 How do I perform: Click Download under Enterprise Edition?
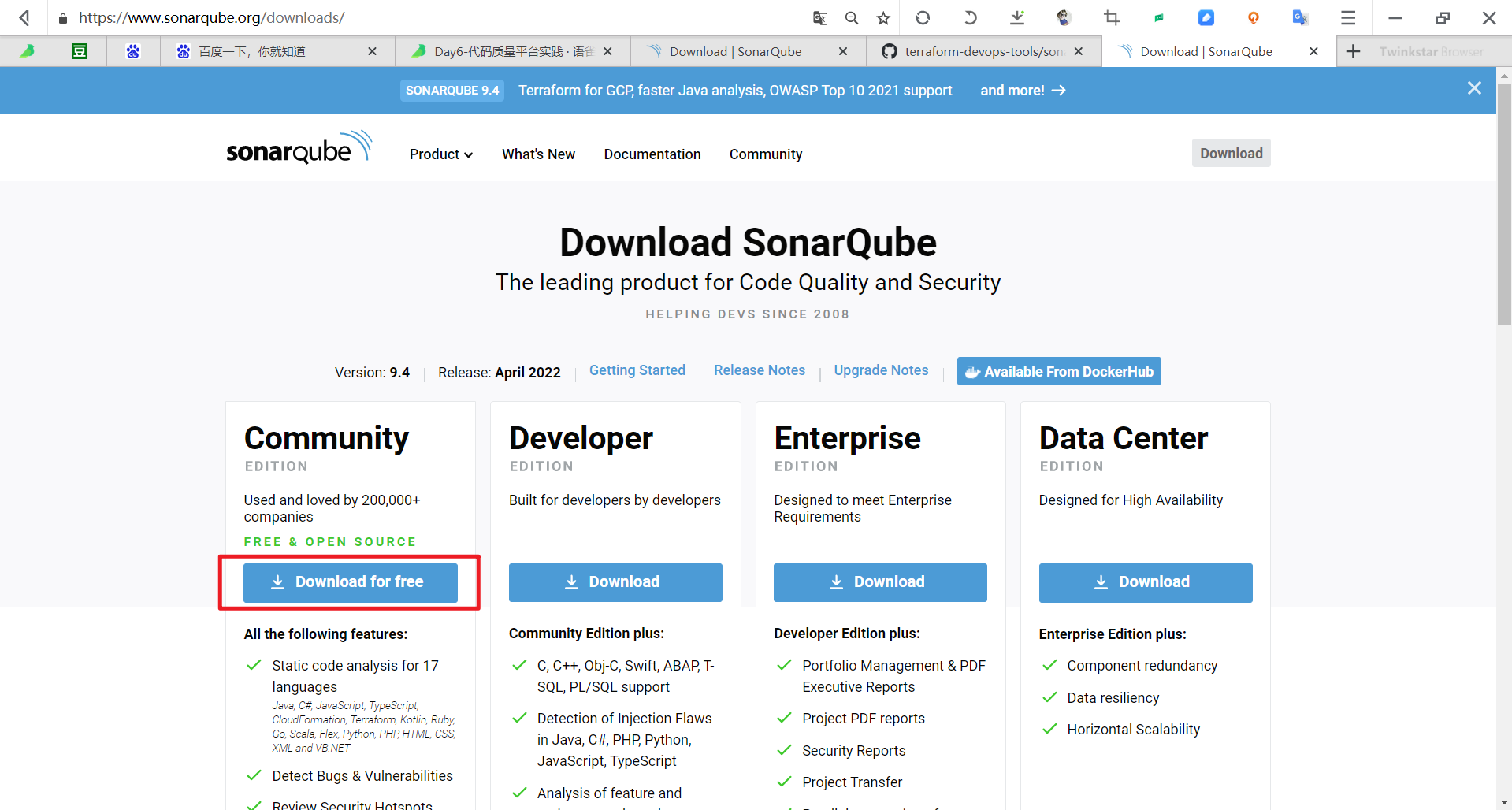pyautogui.click(x=880, y=582)
